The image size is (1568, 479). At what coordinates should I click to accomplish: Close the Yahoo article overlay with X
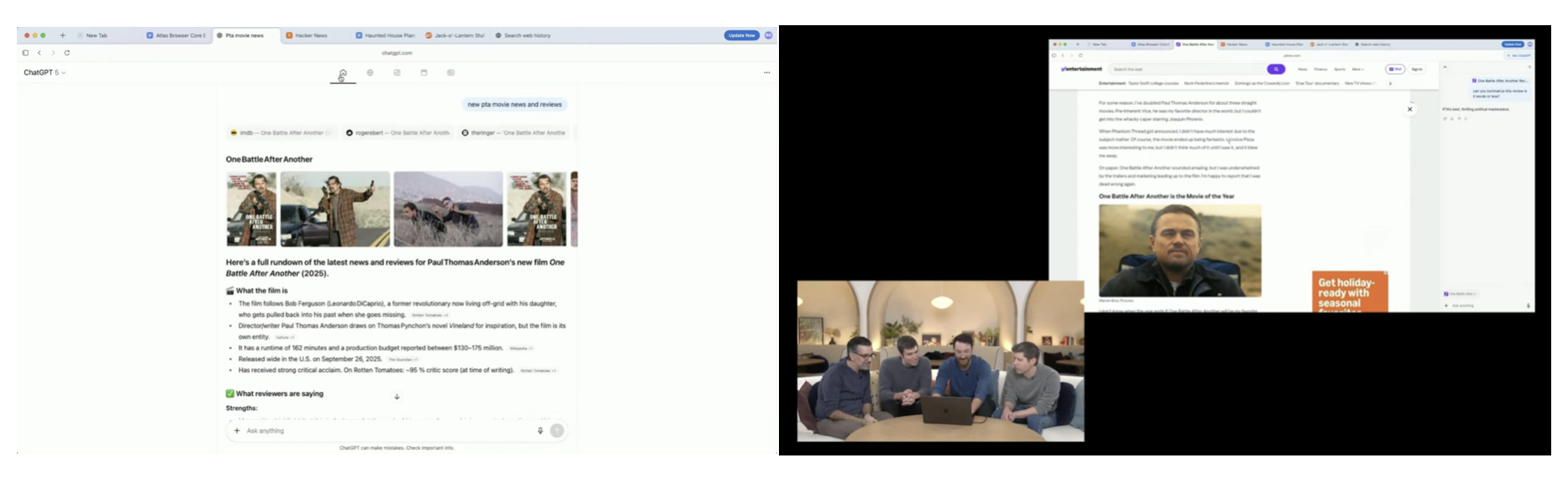point(1410,109)
